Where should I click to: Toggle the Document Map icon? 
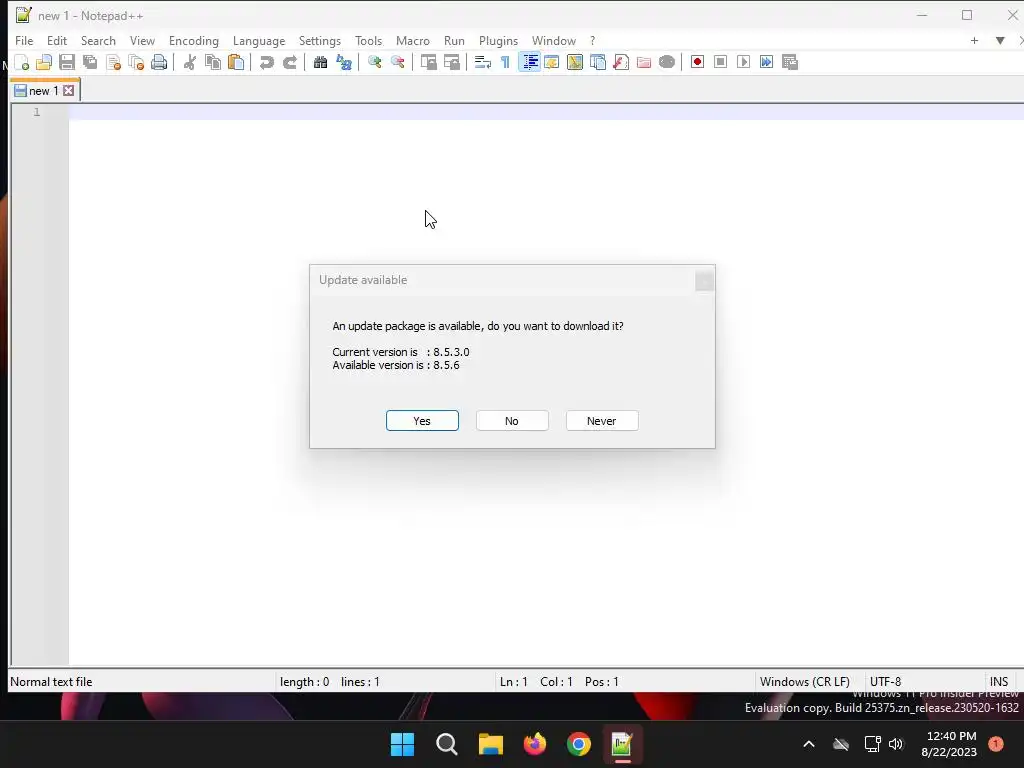coord(575,62)
